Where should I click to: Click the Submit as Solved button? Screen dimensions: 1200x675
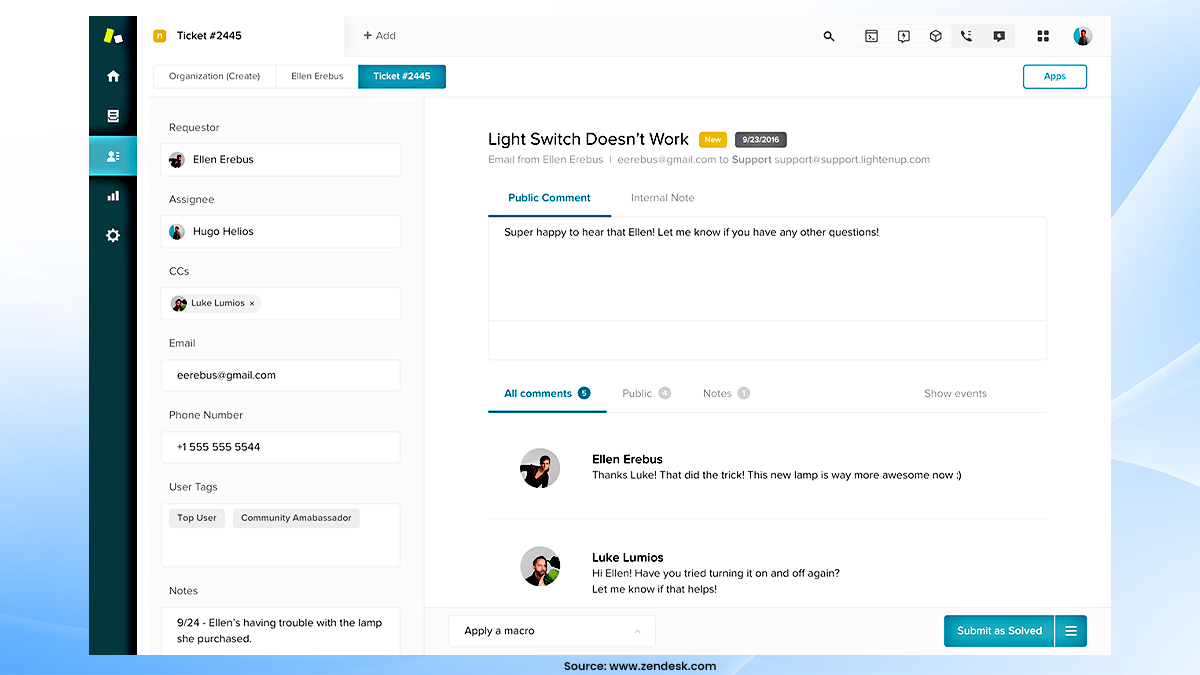(999, 631)
